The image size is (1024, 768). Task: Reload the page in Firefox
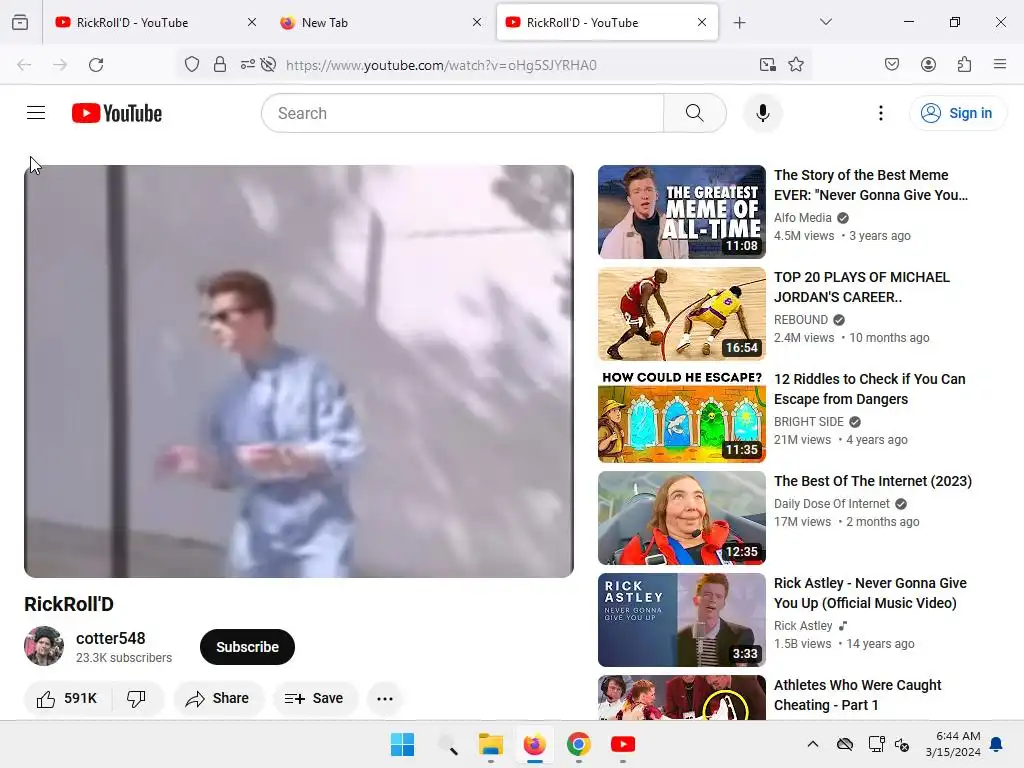pos(96,65)
